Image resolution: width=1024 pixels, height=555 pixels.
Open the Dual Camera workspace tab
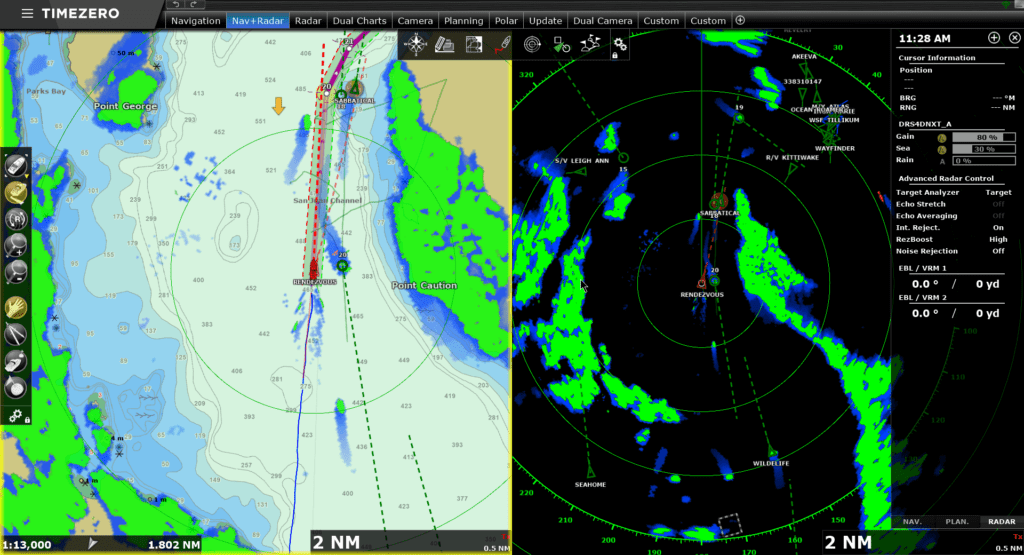click(602, 21)
